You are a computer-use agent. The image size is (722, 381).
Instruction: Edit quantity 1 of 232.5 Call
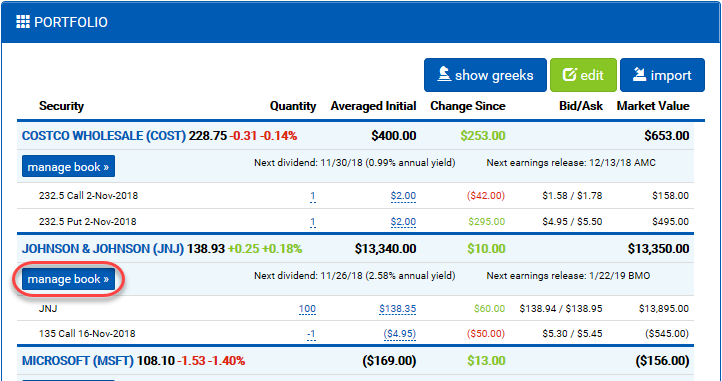coord(313,196)
